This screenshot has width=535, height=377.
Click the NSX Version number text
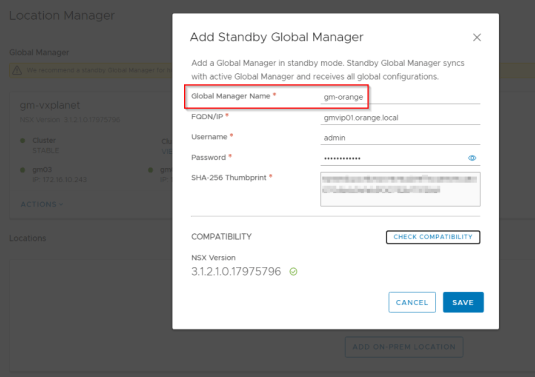[x=236, y=272]
